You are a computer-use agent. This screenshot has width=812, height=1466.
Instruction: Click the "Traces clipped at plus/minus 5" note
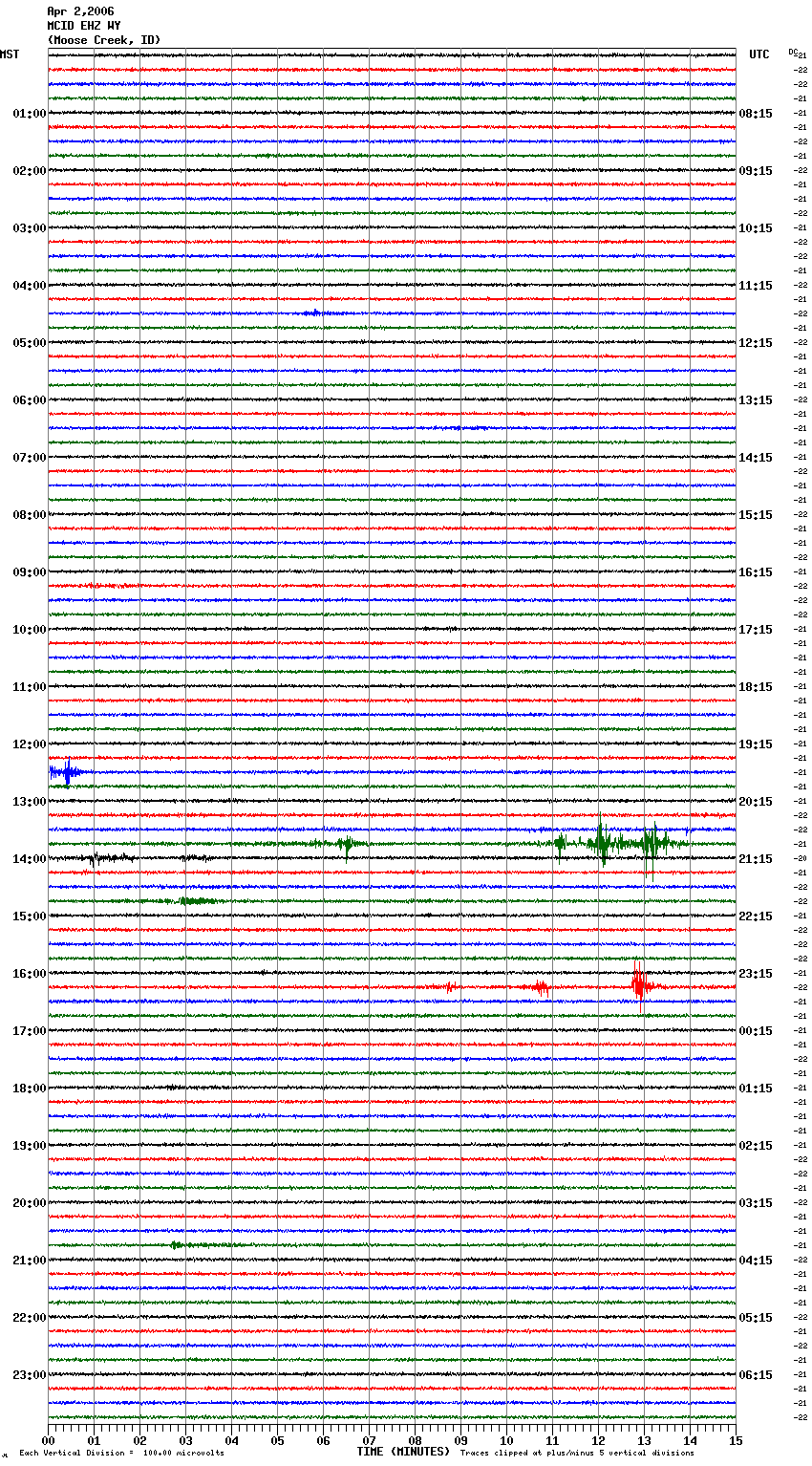pyautogui.click(x=578, y=1454)
